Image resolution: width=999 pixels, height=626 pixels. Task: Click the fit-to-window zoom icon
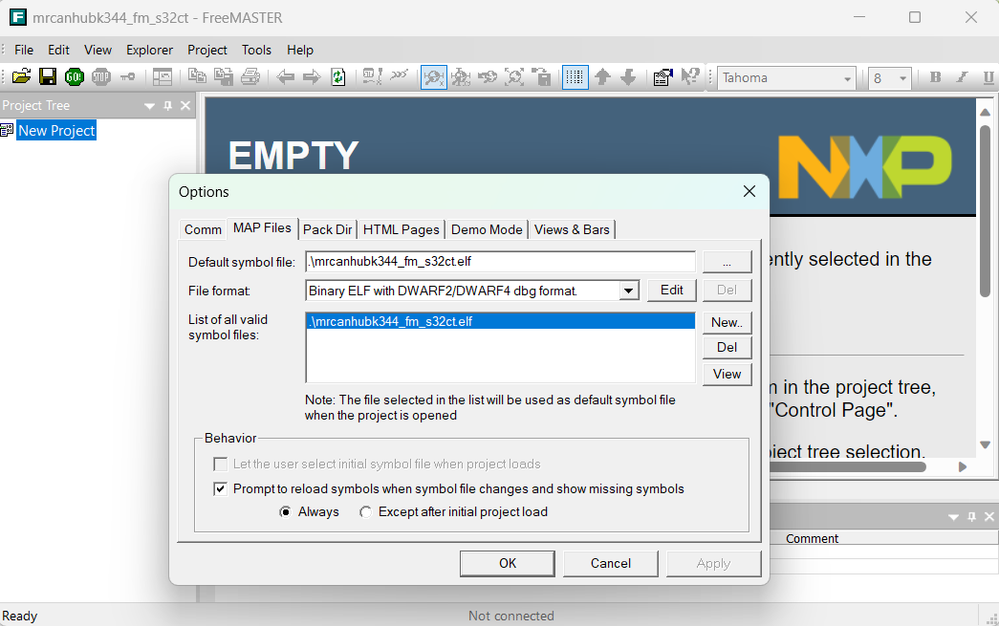point(514,78)
